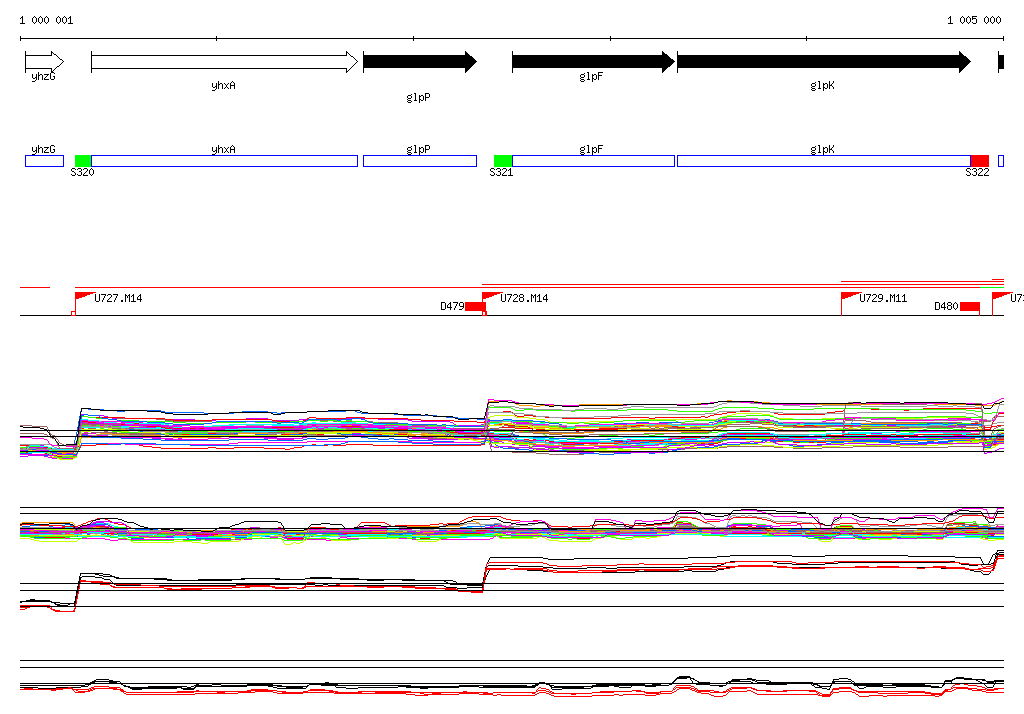Click glpK label under black arrow

(x=822, y=86)
